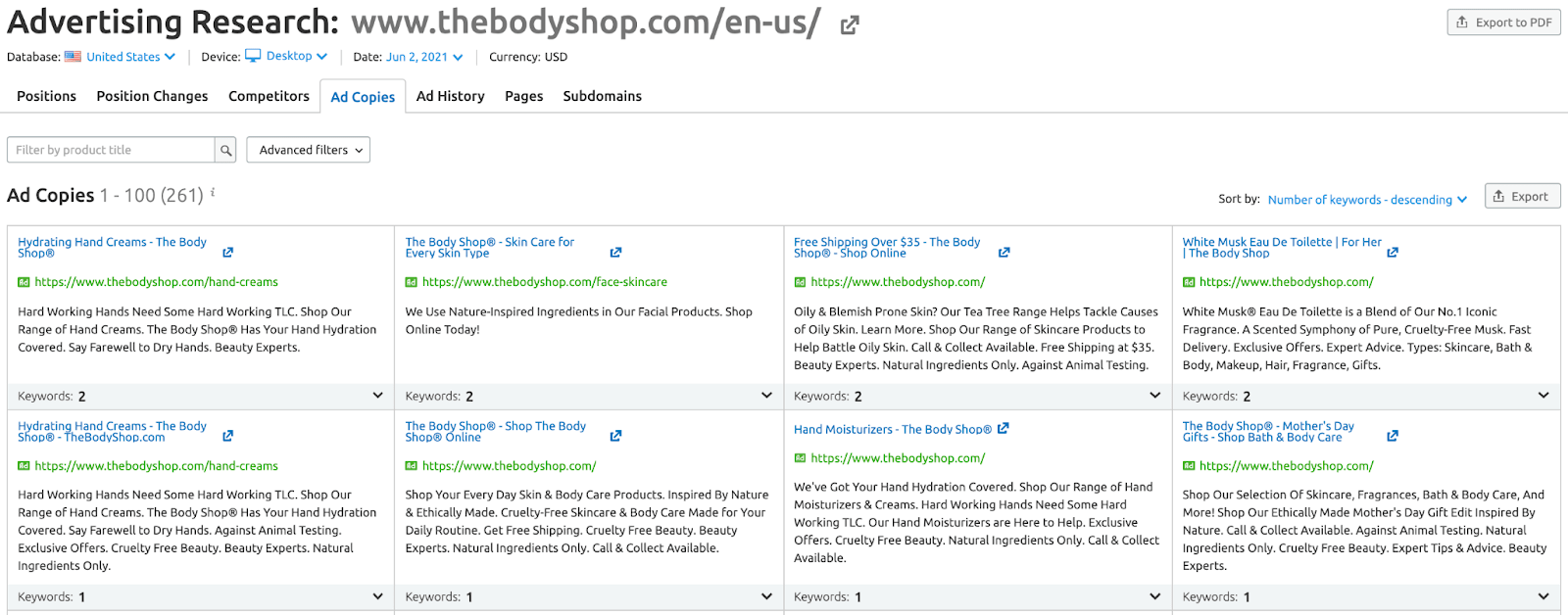The width and height of the screenshot is (1568, 615).
Task: Click the thebodyshop.com/en-us/ domain heading
Action: (x=586, y=23)
